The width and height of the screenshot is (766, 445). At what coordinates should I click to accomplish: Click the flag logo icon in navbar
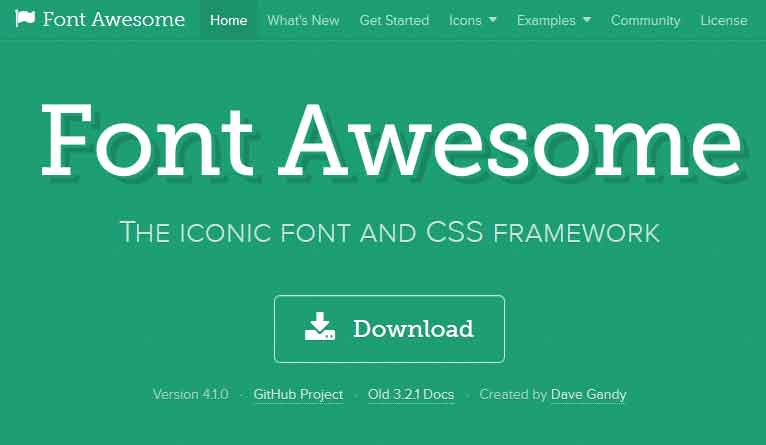[25, 19]
